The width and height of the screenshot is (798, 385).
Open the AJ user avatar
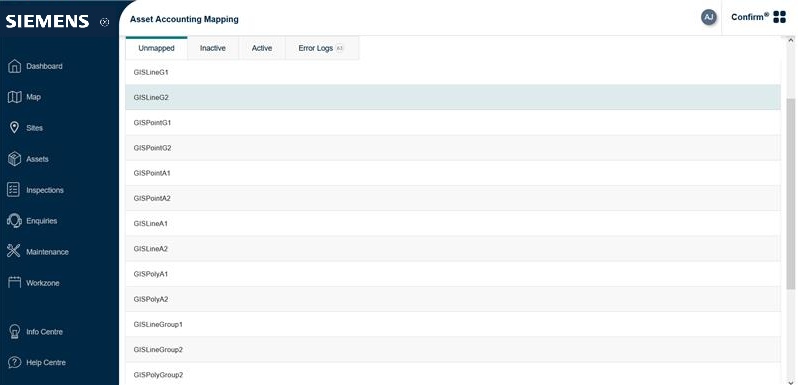click(708, 17)
